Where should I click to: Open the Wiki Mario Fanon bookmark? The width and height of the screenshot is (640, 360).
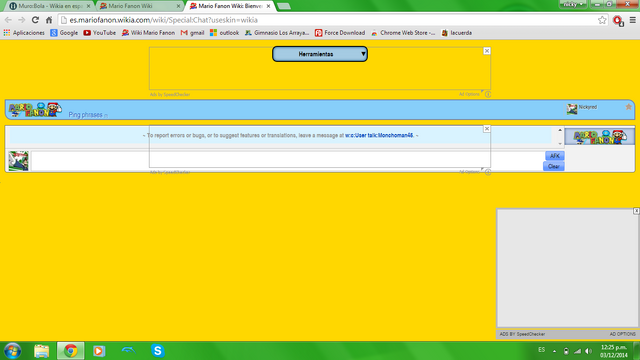coord(148,33)
